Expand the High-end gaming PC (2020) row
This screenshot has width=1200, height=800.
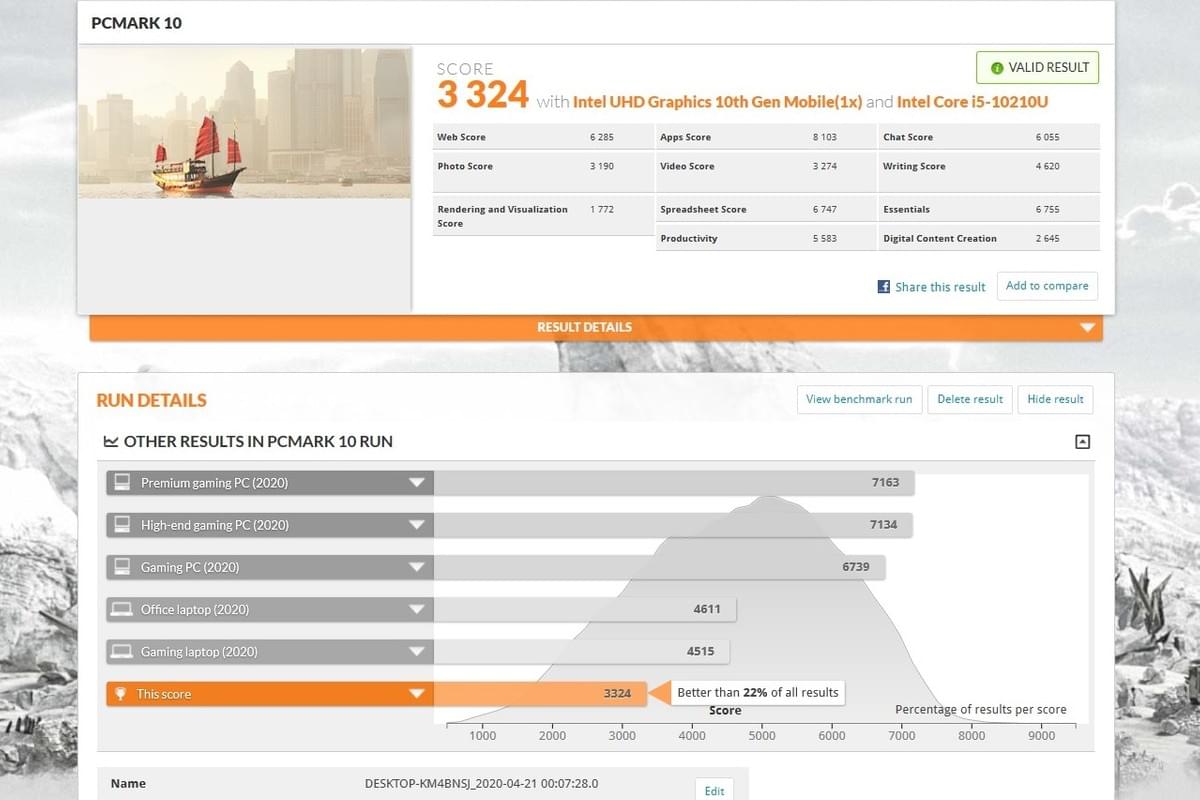(x=417, y=525)
